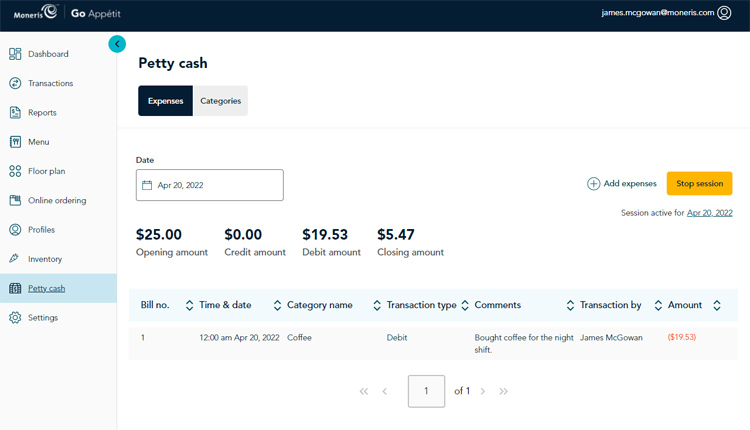Image resolution: width=750 pixels, height=430 pixels.
Task: Click the Go Appétit title
Action: (x=96, y=14)
